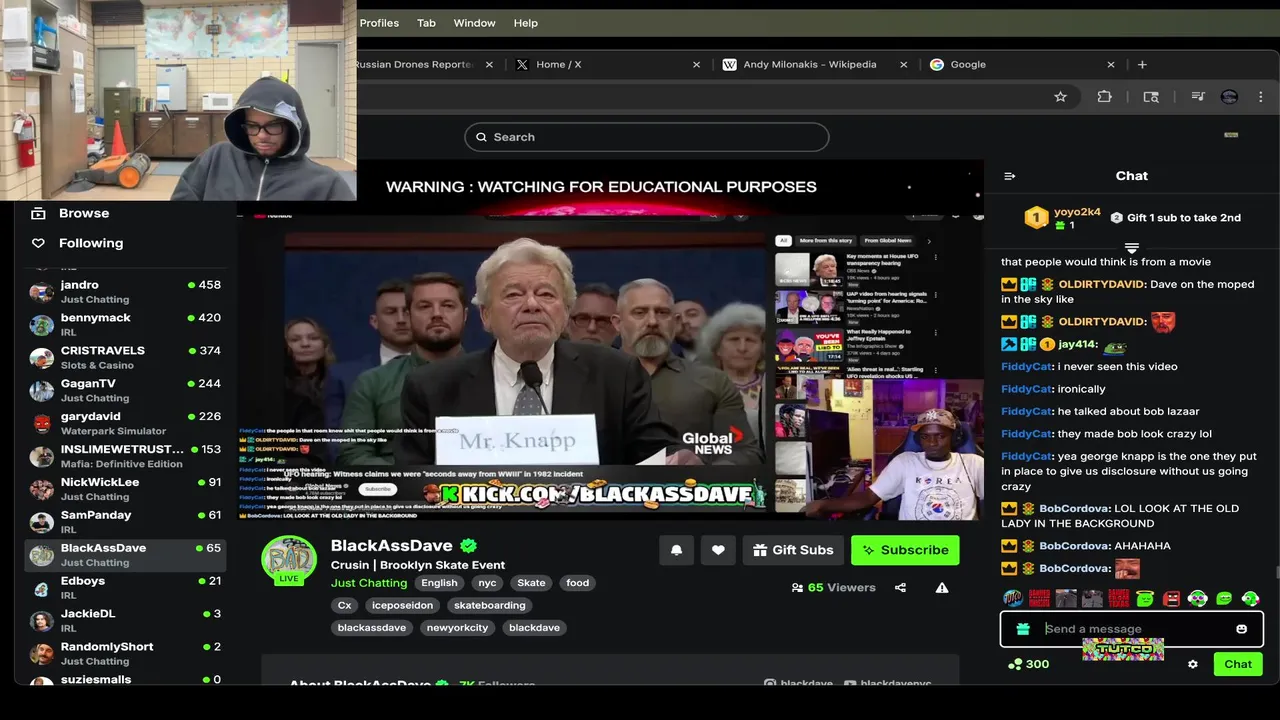Close the Google tab
This screenshot has width=1280, height=720.
(x=1110, y=64)
